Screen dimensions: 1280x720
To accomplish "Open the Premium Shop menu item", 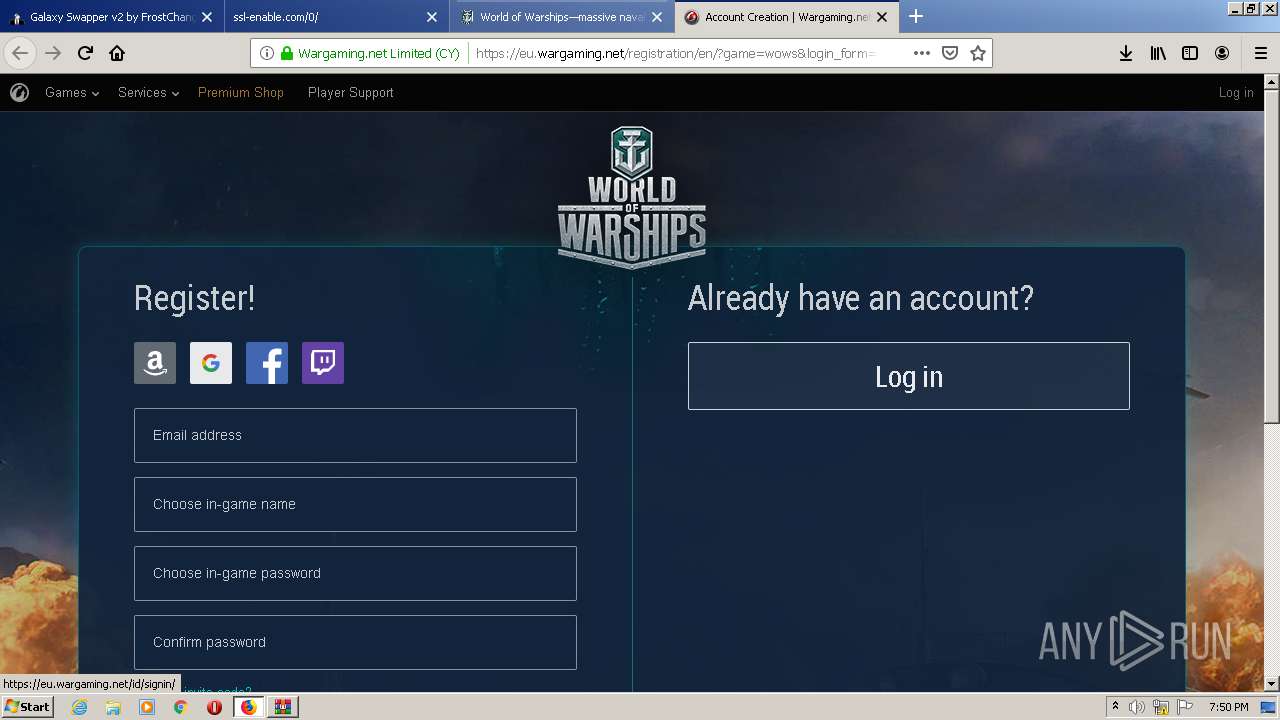I will click(241, 93).
